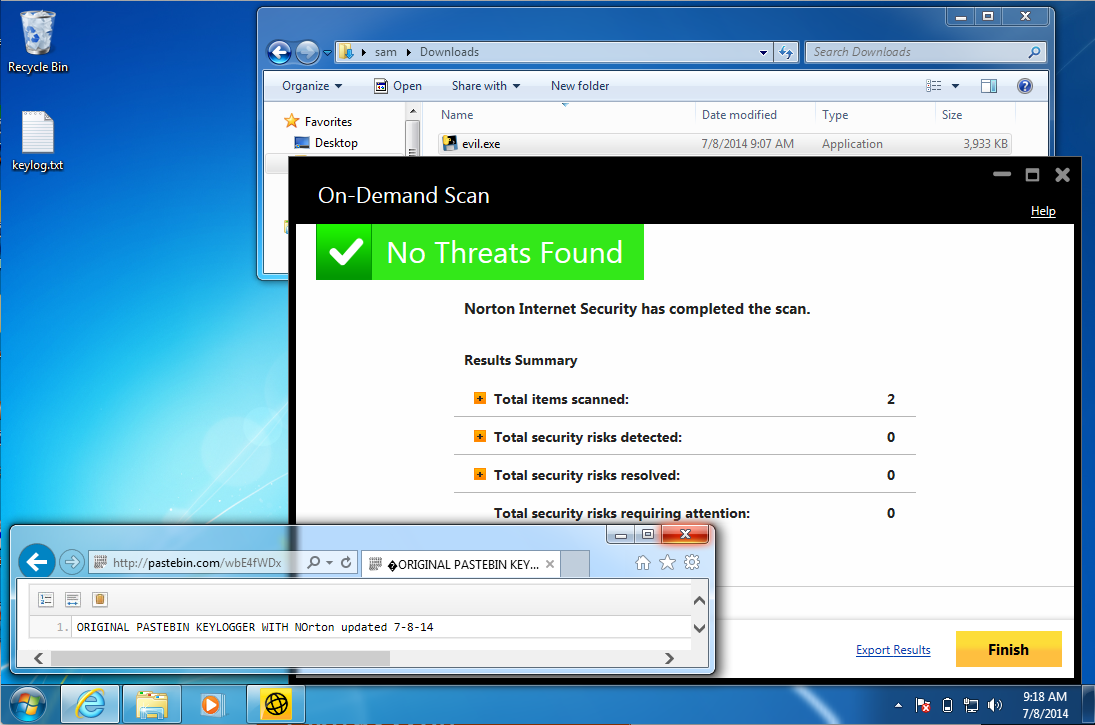
Task: Open the Share with dropdown
Action: (486, 86)
